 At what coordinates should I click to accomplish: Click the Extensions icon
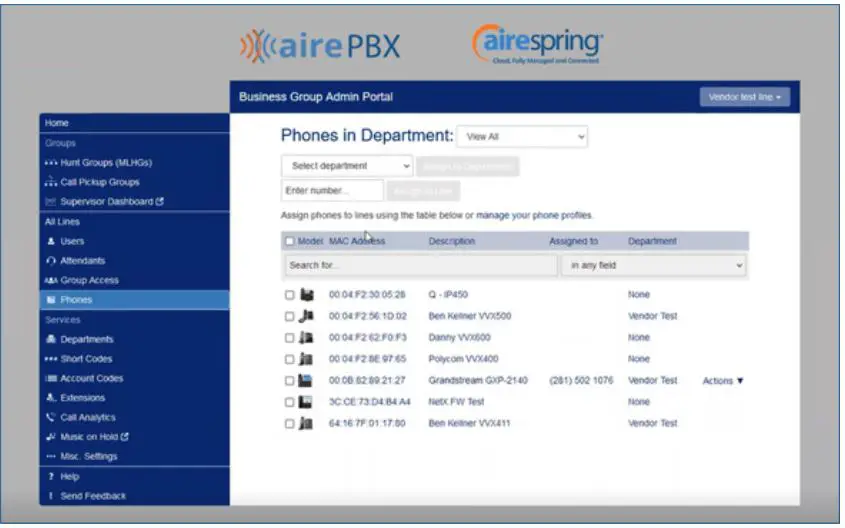click(51, 398)
